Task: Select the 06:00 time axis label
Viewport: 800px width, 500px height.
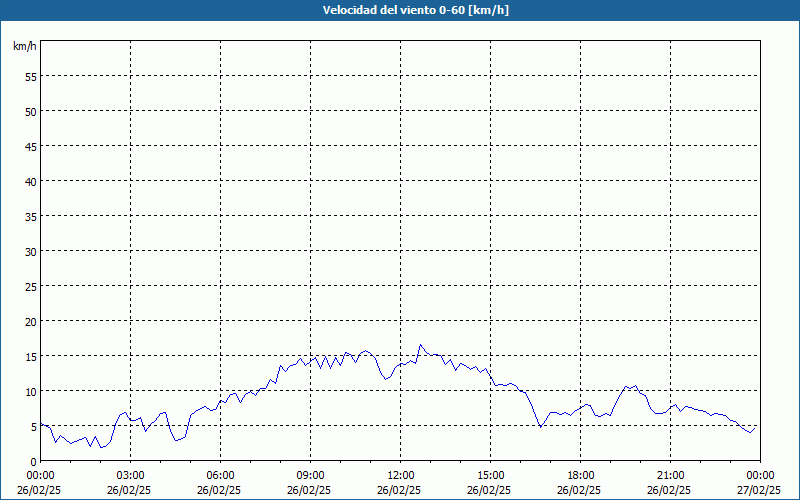Action: pos(220,476)
